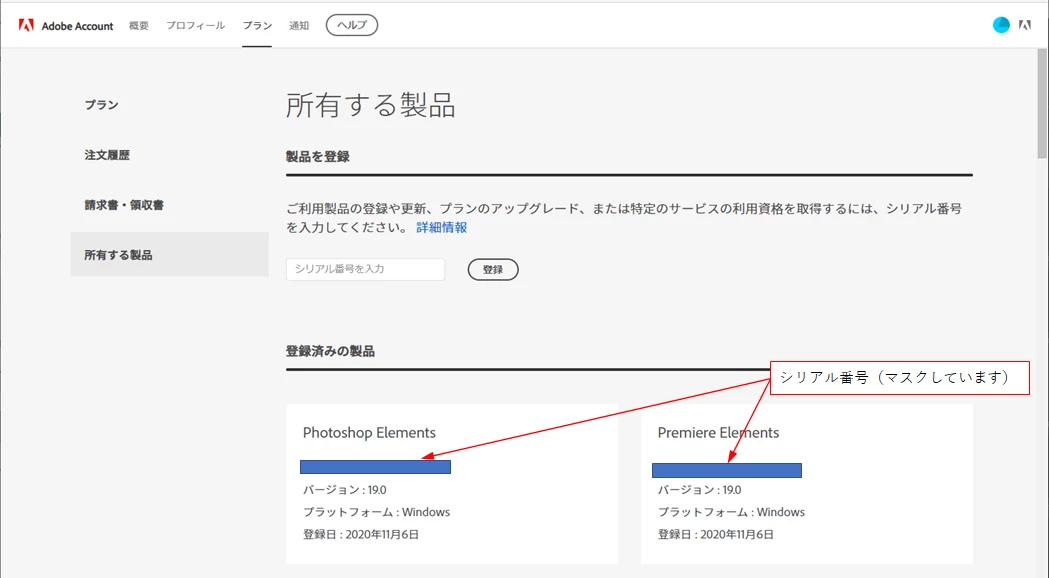This screenshot has height=578, width=1049.
Task: Click 登録日 text under Premiere Elements
Action: tap(716, 535)
